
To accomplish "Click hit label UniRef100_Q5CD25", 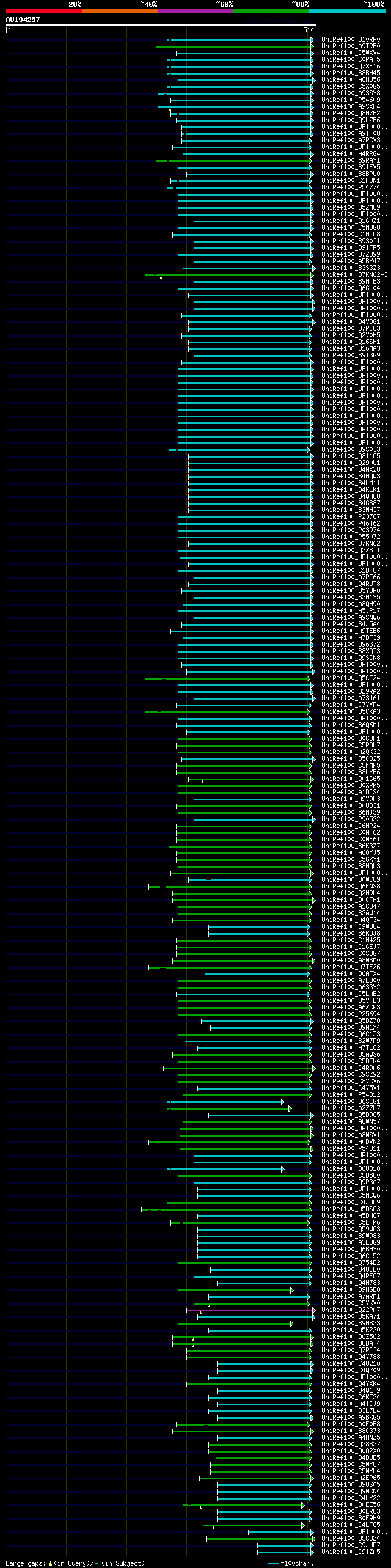I will click(351, 759).
